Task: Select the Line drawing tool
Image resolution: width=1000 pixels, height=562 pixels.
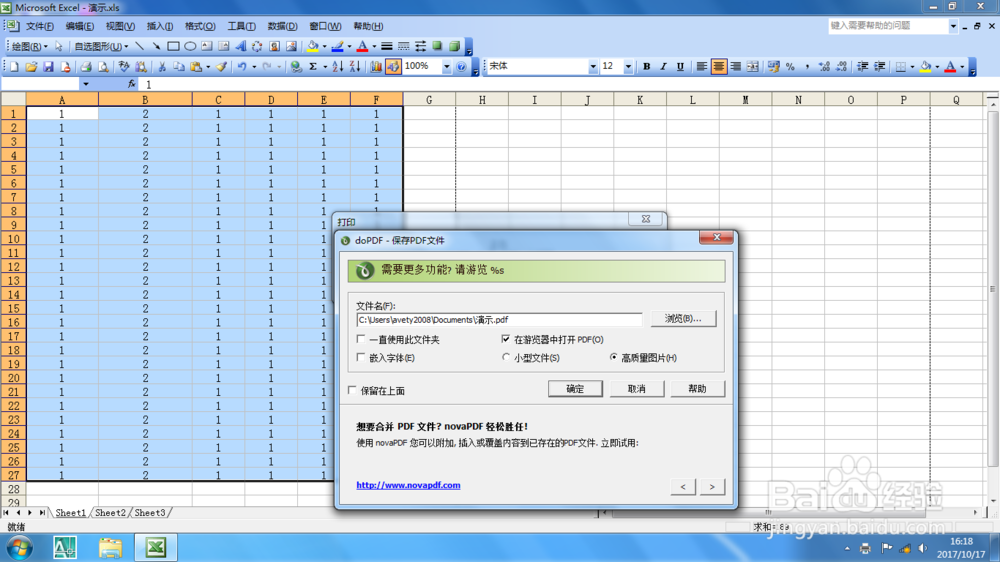Action: point(139,47)
